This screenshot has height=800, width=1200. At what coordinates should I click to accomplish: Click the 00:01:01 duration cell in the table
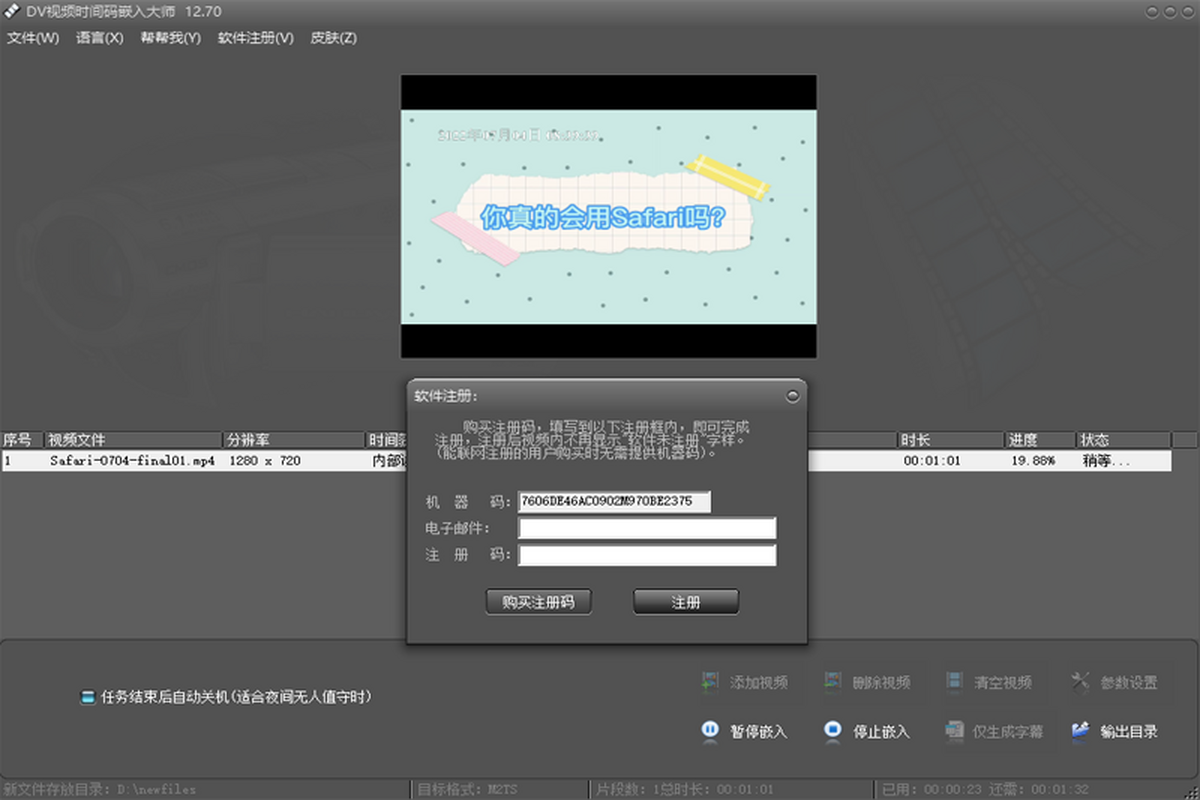coord(932,461)
